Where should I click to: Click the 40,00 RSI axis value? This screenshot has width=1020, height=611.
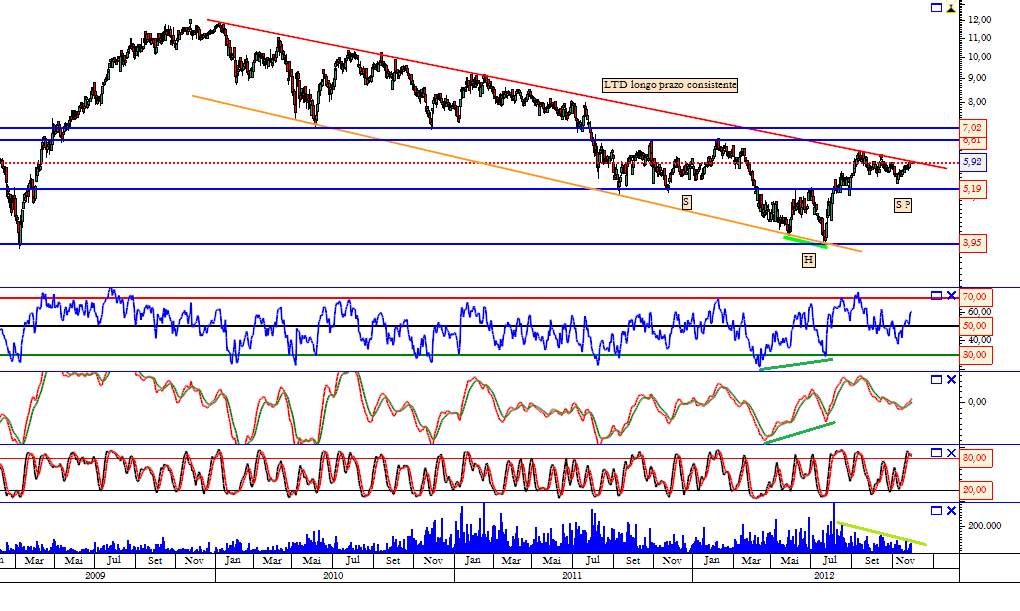[980, 340]
